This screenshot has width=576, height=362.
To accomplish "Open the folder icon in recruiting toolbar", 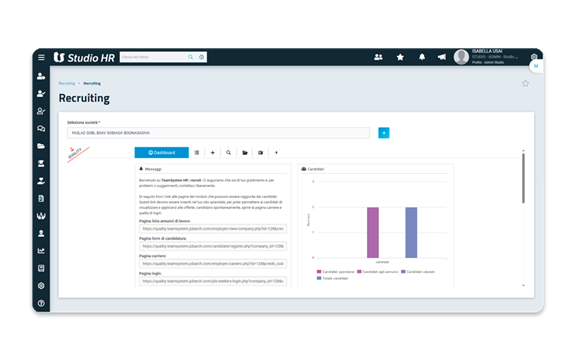I will [245, 153].
